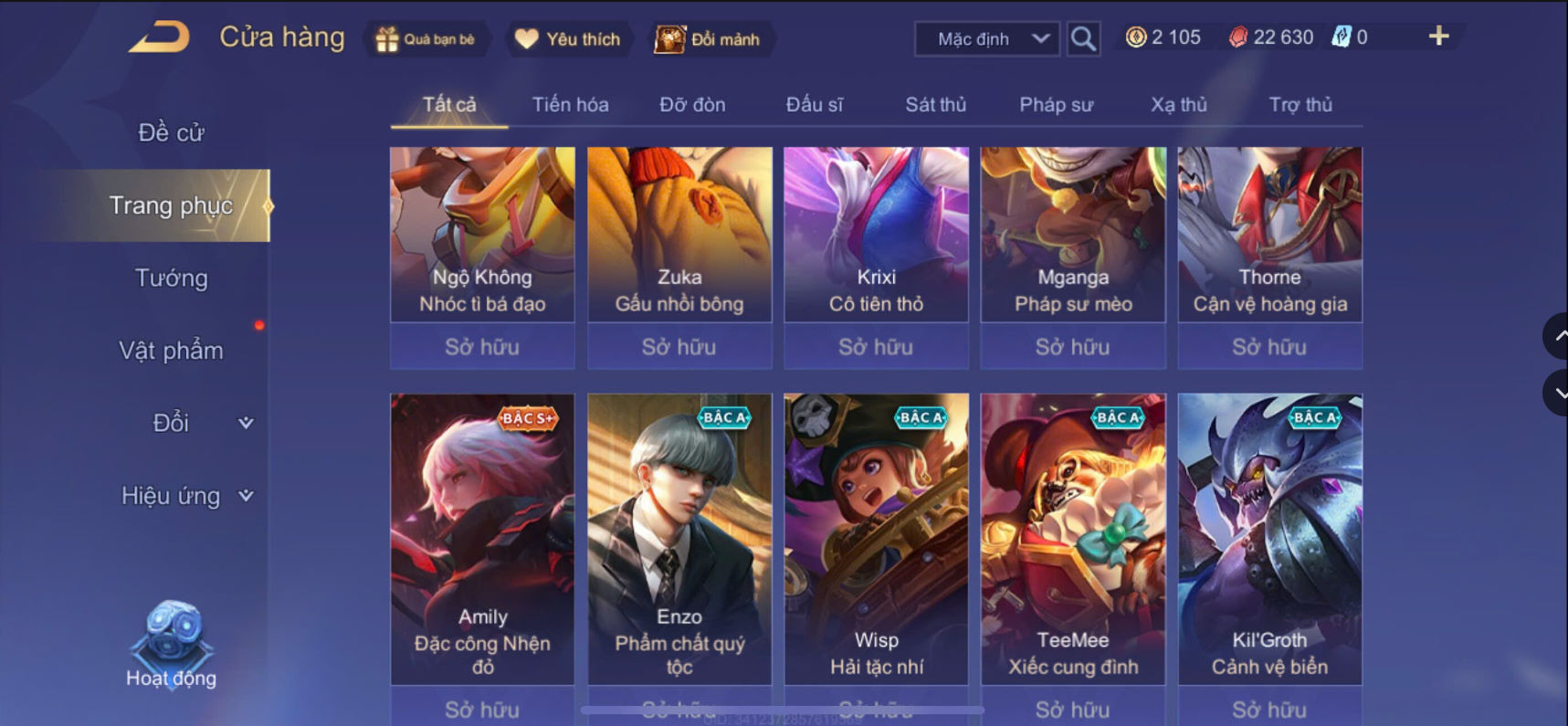This screenshot has width=1568, height=726.
Task: Switch to the Pháp sư tab
Action: tap(1056, 105)
